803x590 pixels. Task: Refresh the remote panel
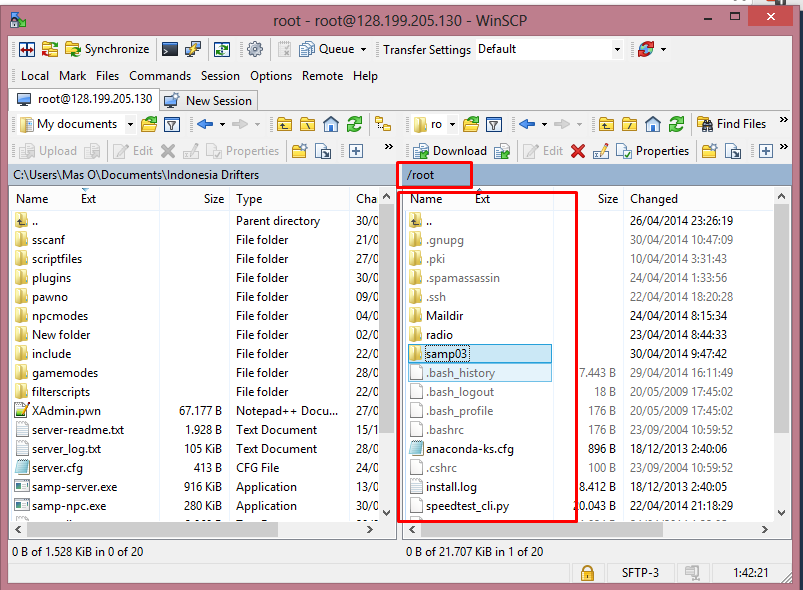click(677, 124)
